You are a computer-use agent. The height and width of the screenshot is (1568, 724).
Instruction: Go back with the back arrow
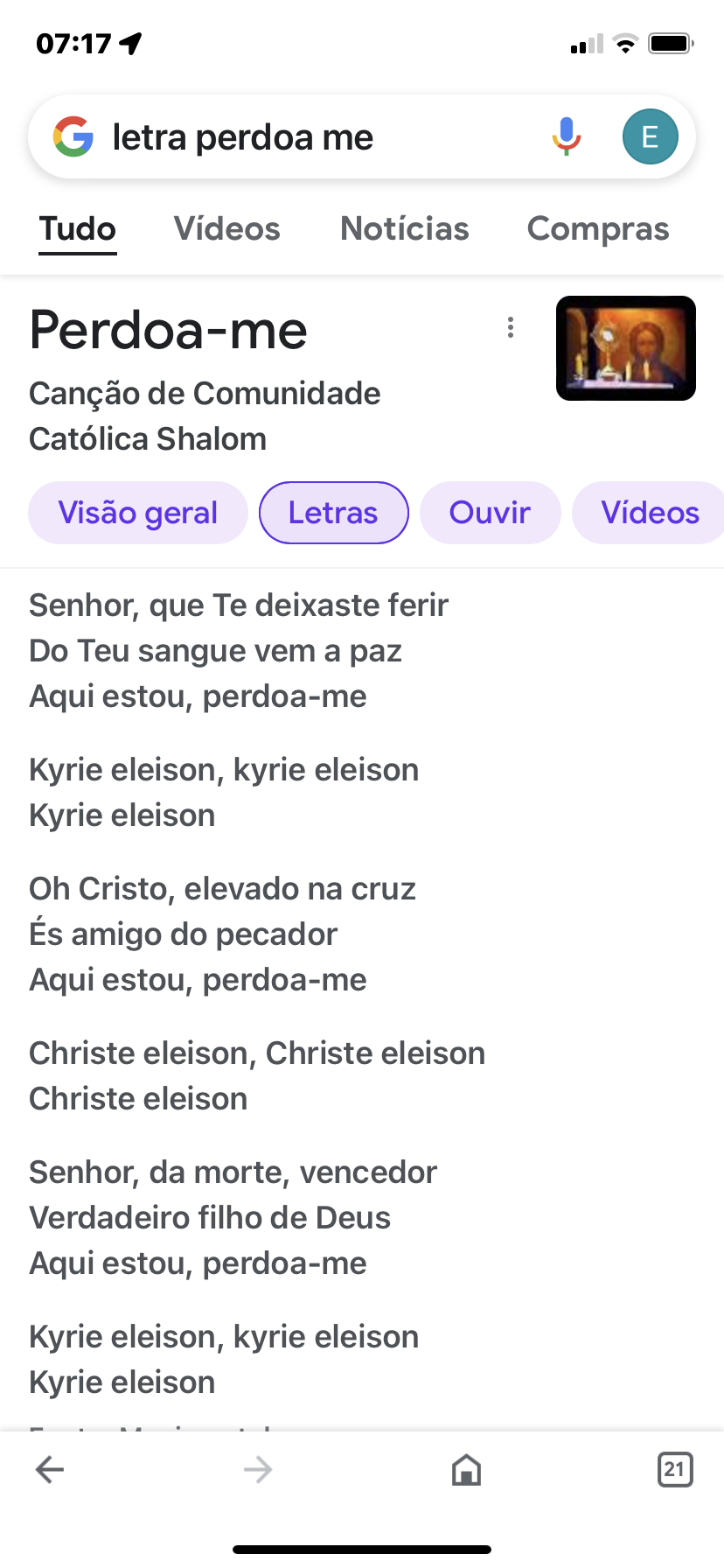tap(50, 1470)
